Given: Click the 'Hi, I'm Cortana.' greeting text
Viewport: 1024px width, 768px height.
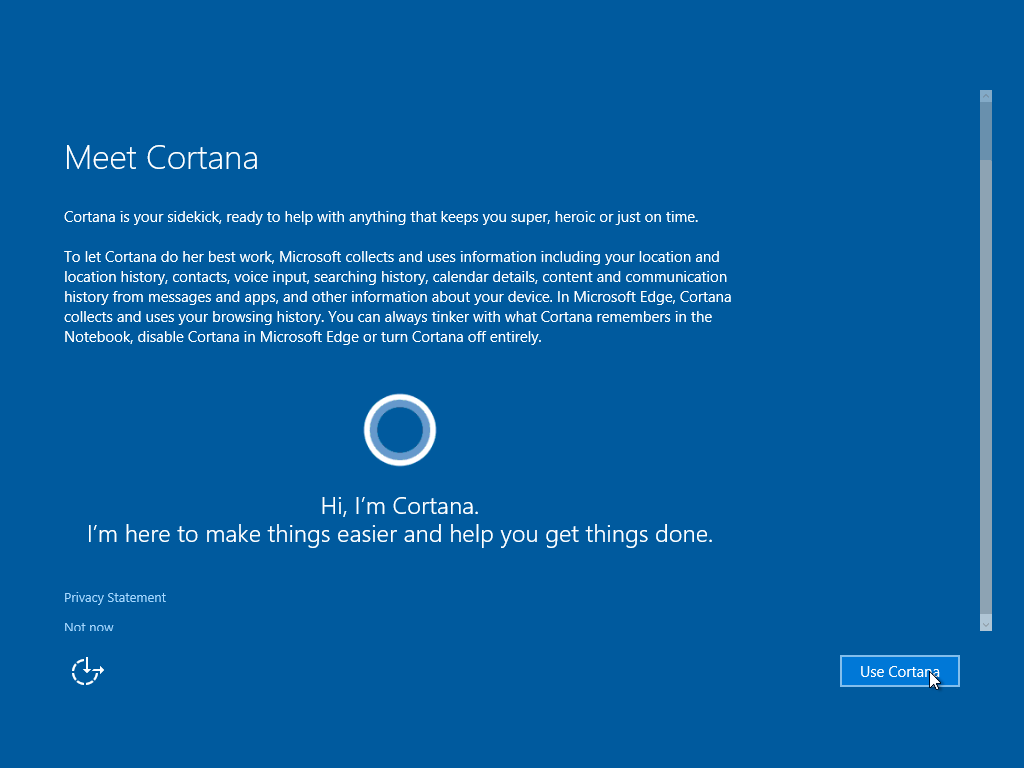Looking at the screenshot, I should click(400, 506).
